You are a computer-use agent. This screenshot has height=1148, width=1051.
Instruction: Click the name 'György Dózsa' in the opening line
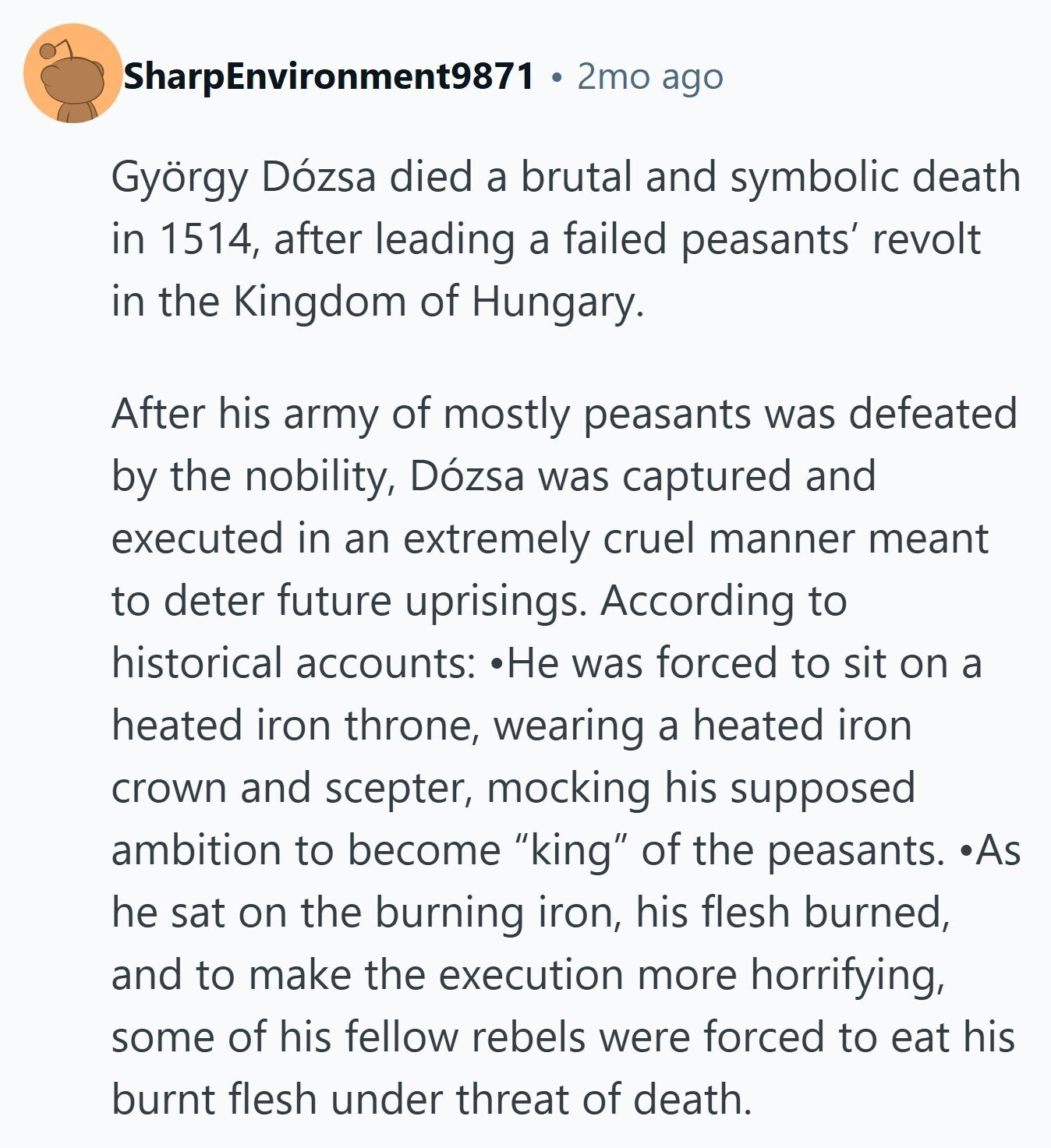243,178
